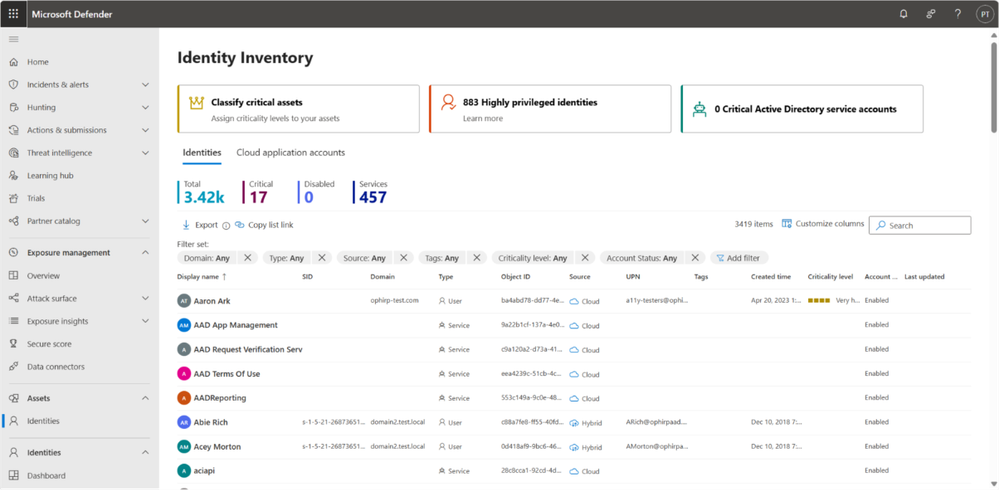Image resolution: width=999 pixels, height=491 pixels.
Task: Click the vertical page scrollbar
Action: point(994,86)
